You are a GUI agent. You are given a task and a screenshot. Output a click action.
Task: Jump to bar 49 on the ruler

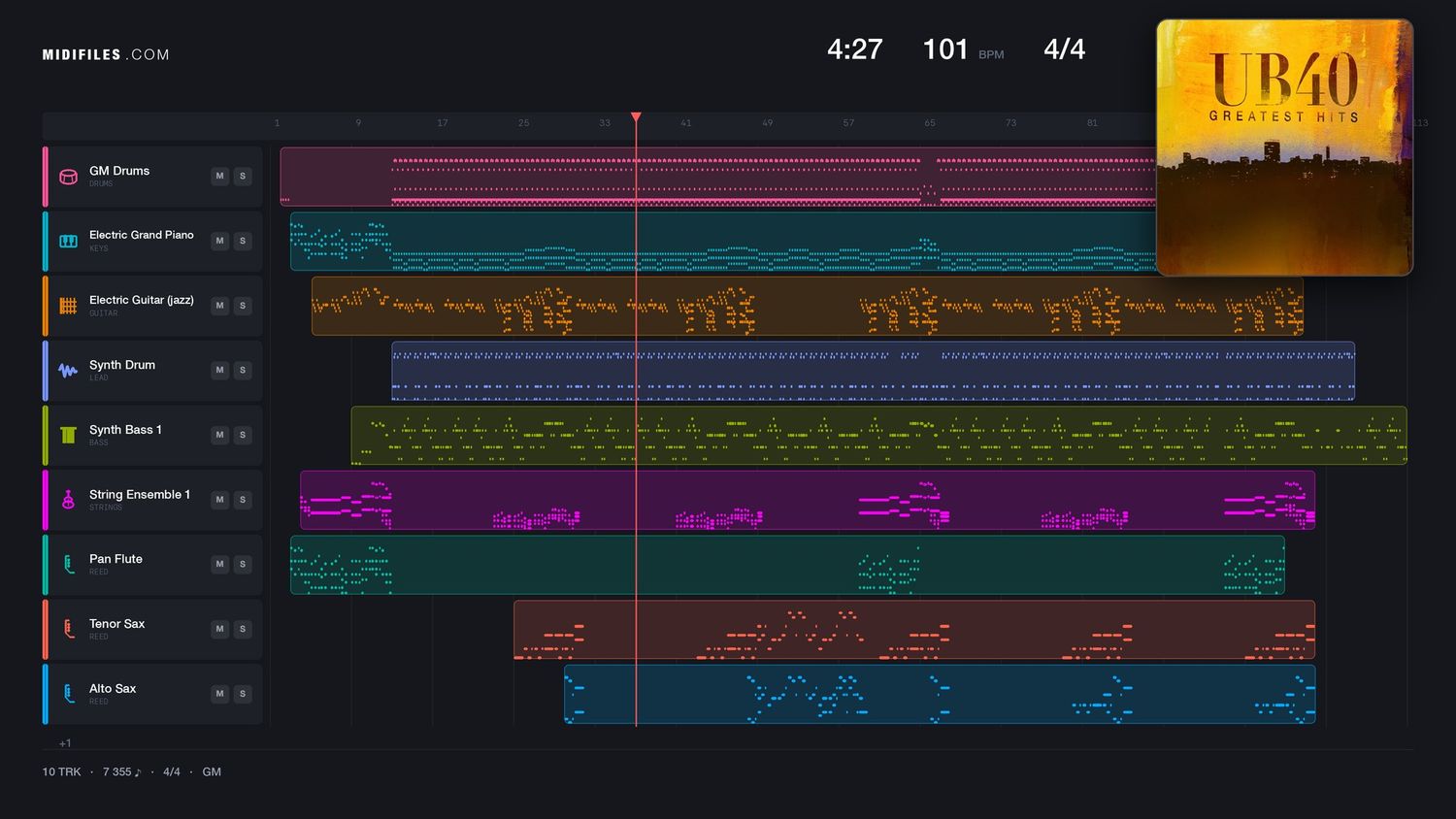click(x=768, y=123)
